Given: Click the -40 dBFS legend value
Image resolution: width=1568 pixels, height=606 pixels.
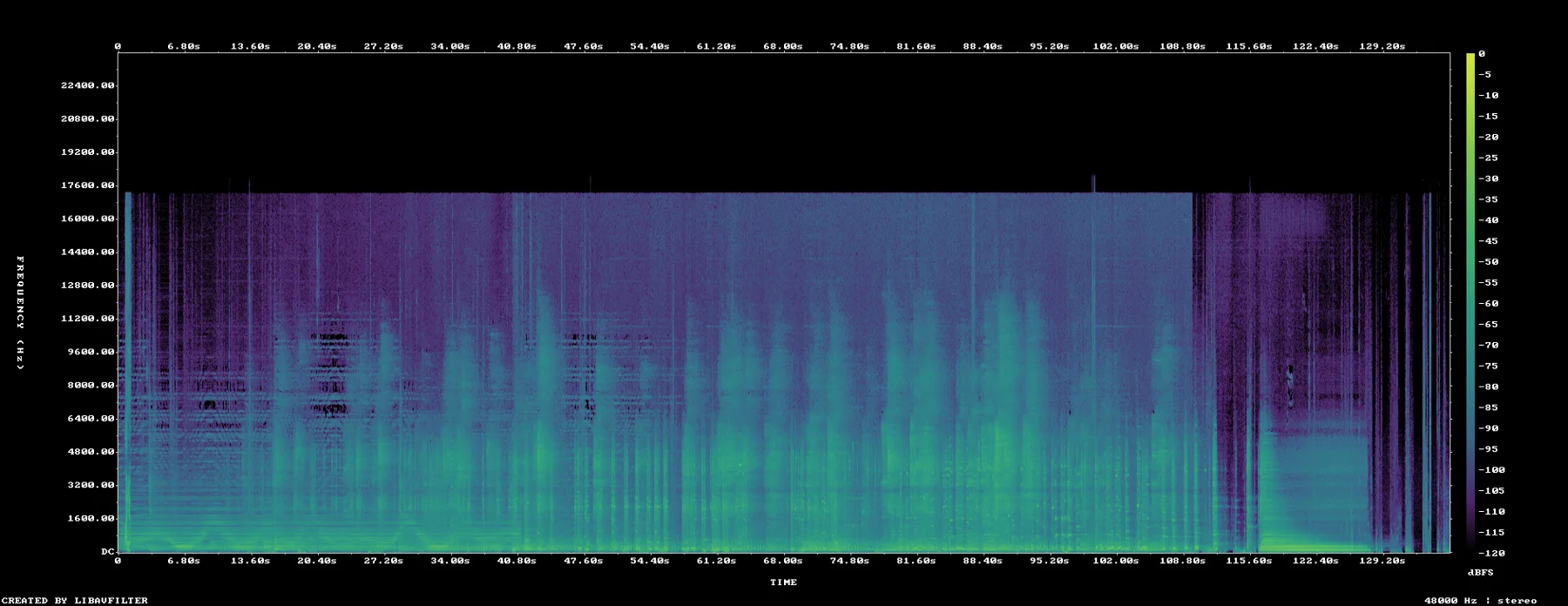Looking at the screenshot, I should tap(1489, 220).
